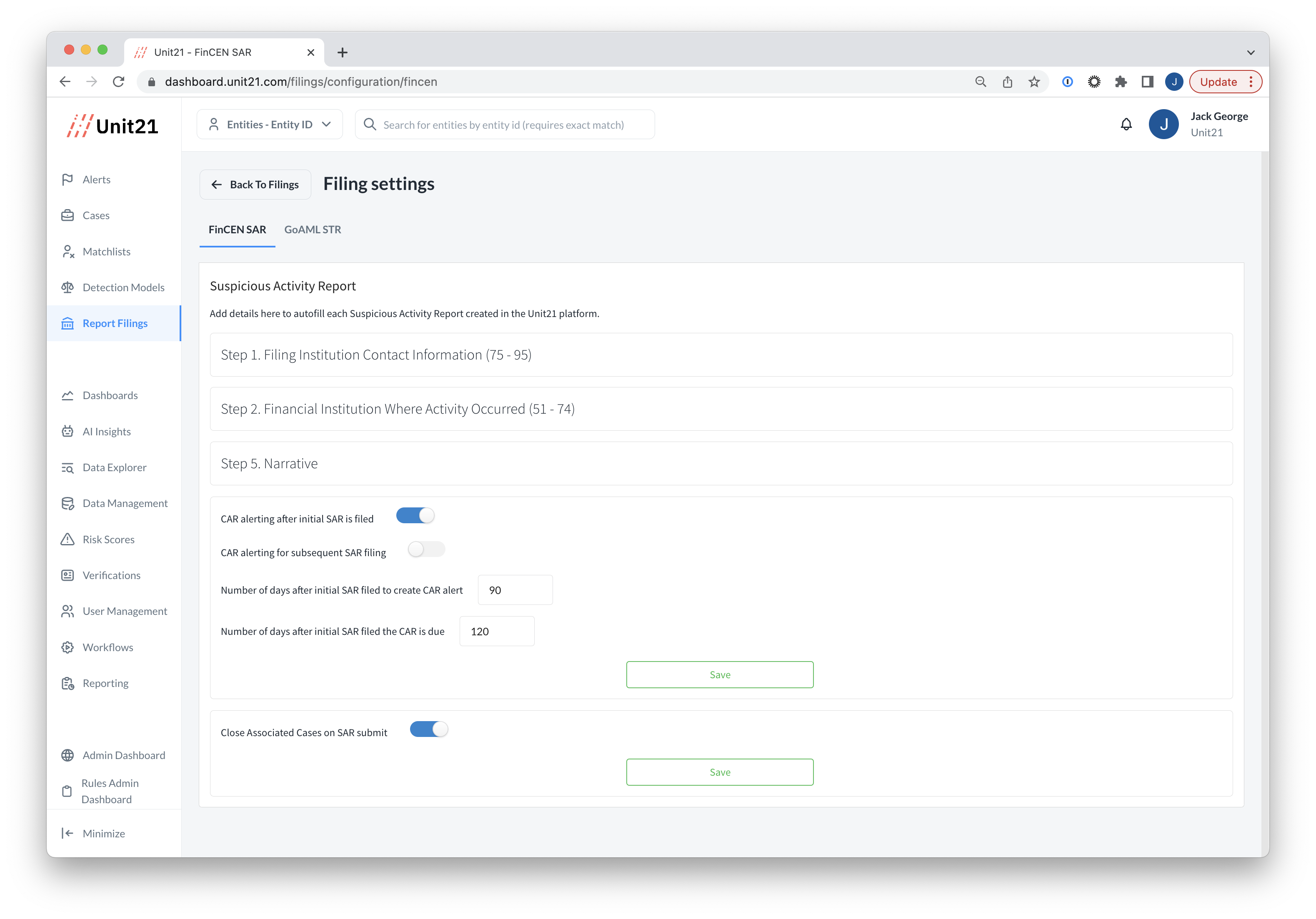This screenshot has height=919, width=1316.
Task: Click the Cases briefcase icon
Action: 67,215
